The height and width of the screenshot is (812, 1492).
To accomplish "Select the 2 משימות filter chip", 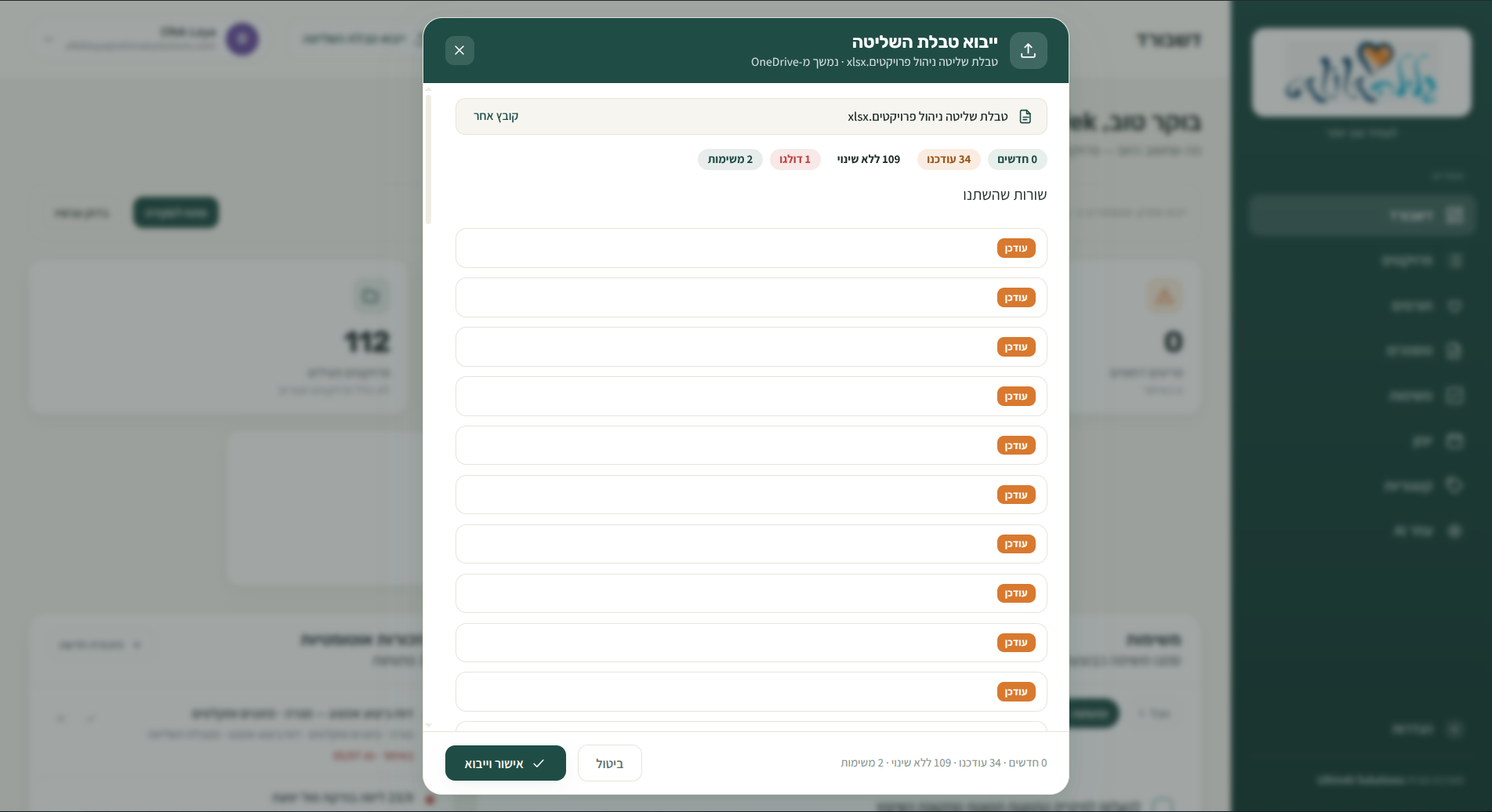I will (730, 159).
